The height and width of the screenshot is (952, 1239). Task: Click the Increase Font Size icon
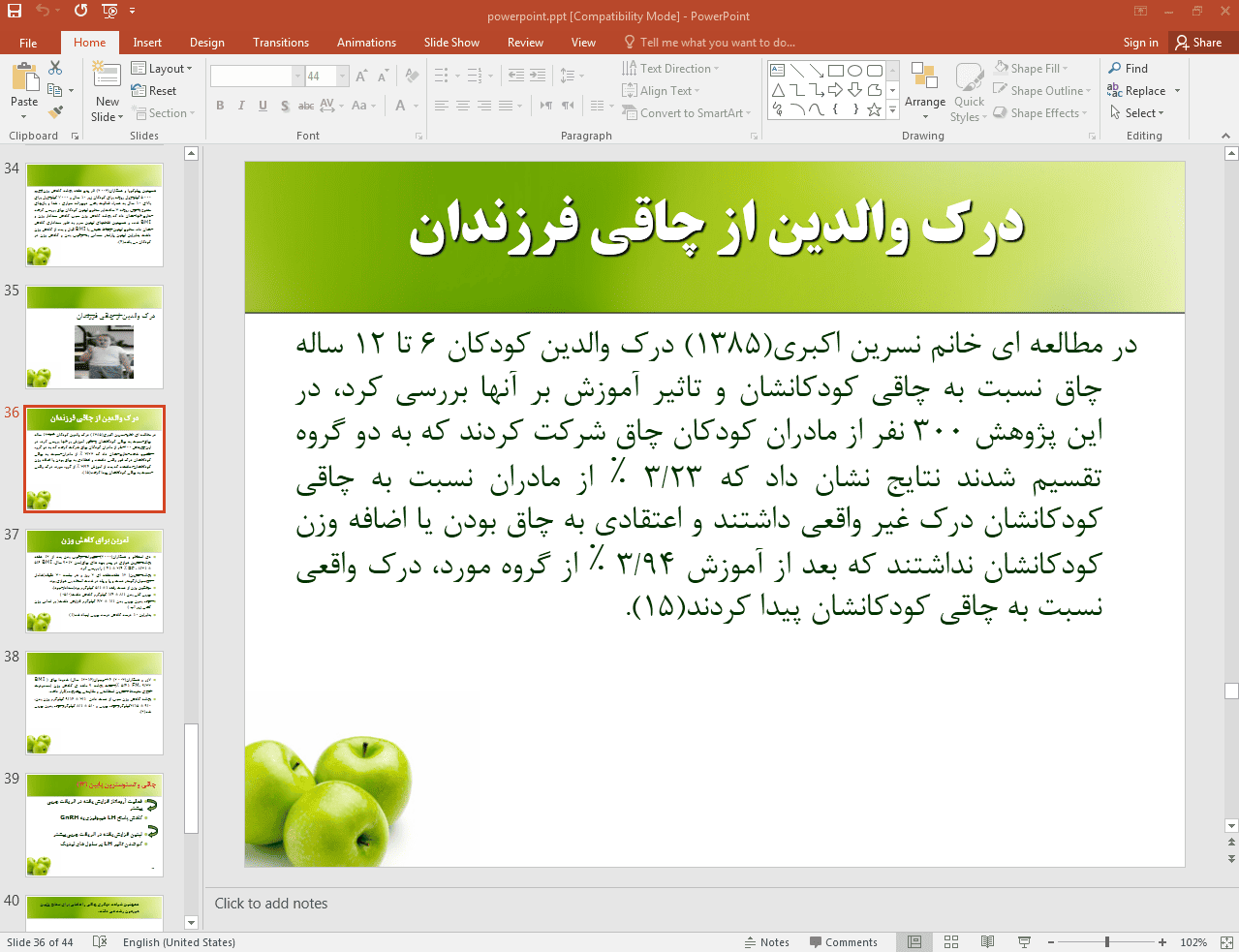point(361,76)
